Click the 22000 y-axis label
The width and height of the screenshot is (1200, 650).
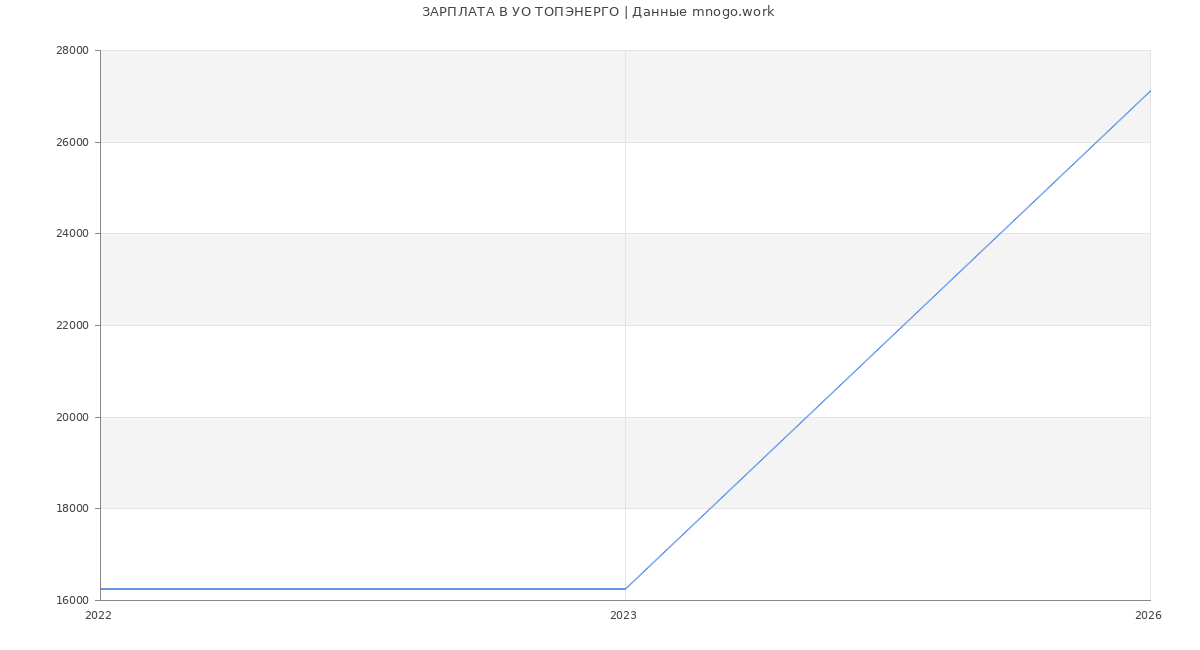pos(74,326)
